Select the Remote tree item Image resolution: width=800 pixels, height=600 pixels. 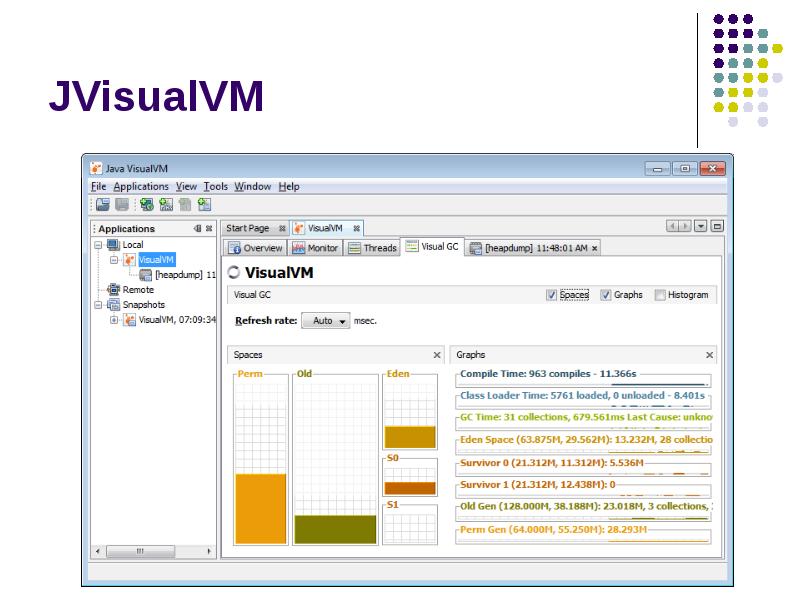[138, 290]
